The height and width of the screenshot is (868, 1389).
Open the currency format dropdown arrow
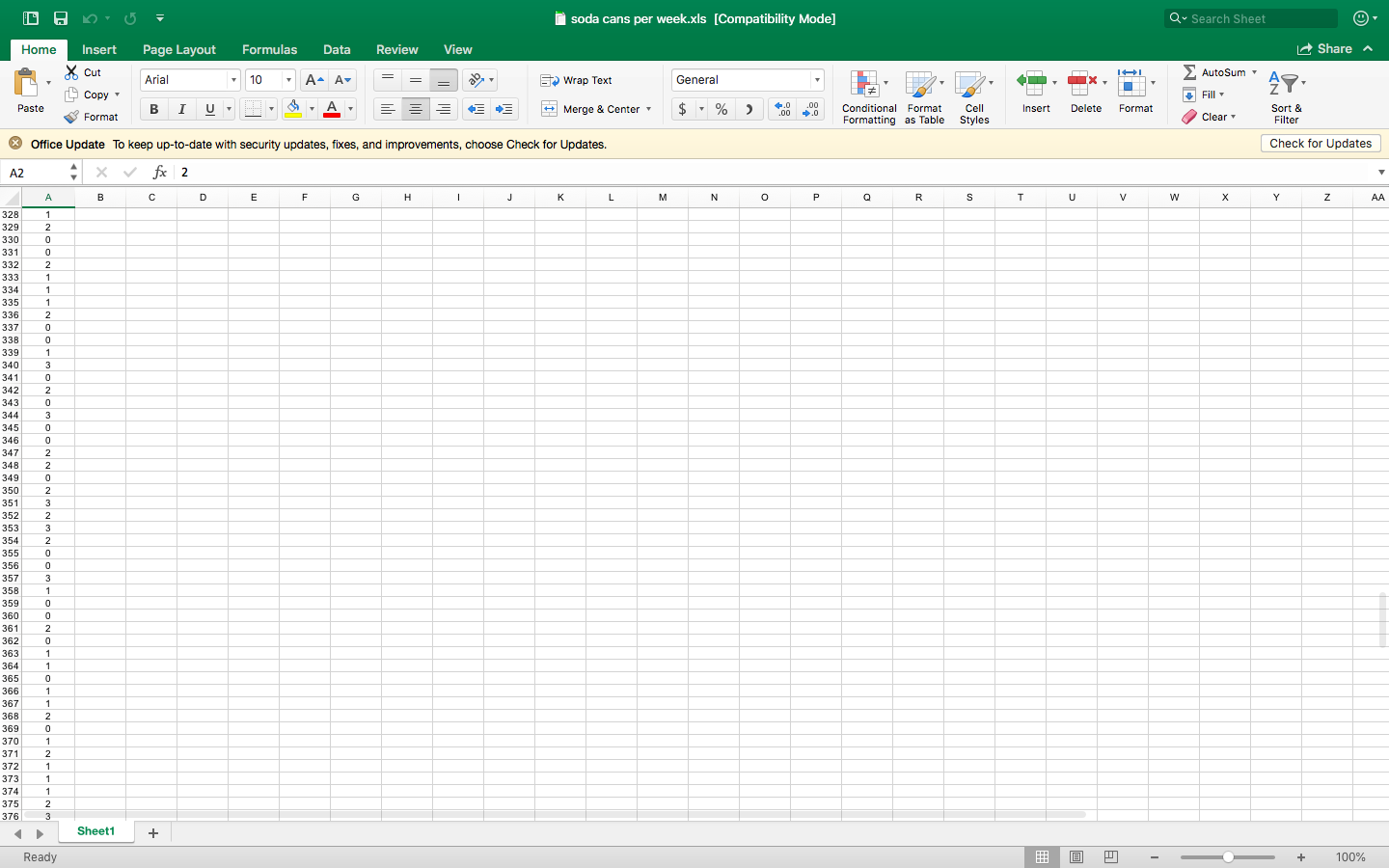tap(701, 109)
